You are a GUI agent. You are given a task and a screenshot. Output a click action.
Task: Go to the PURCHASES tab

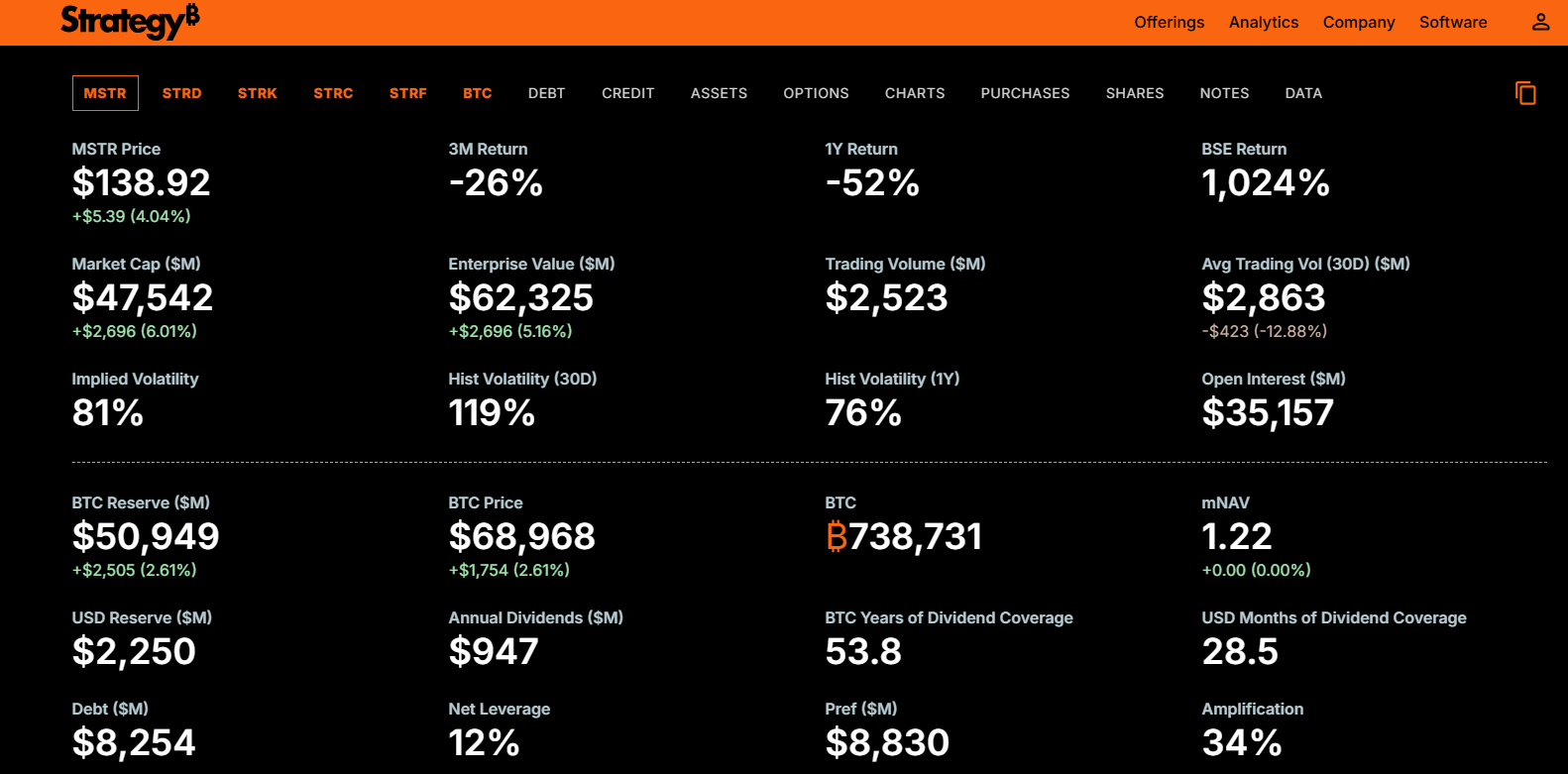click(1025, 93)
